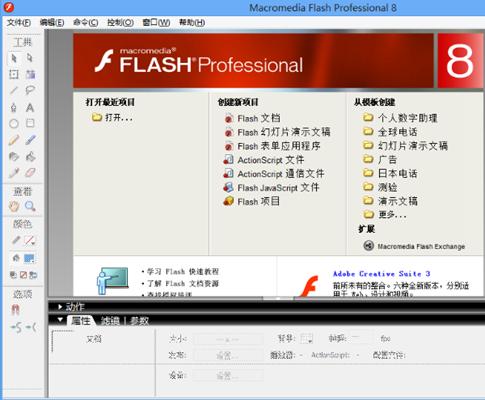The height and width of the screenshot is (400, 485).
Task: Click the Black and White colors button
Action: click(13, 275)
